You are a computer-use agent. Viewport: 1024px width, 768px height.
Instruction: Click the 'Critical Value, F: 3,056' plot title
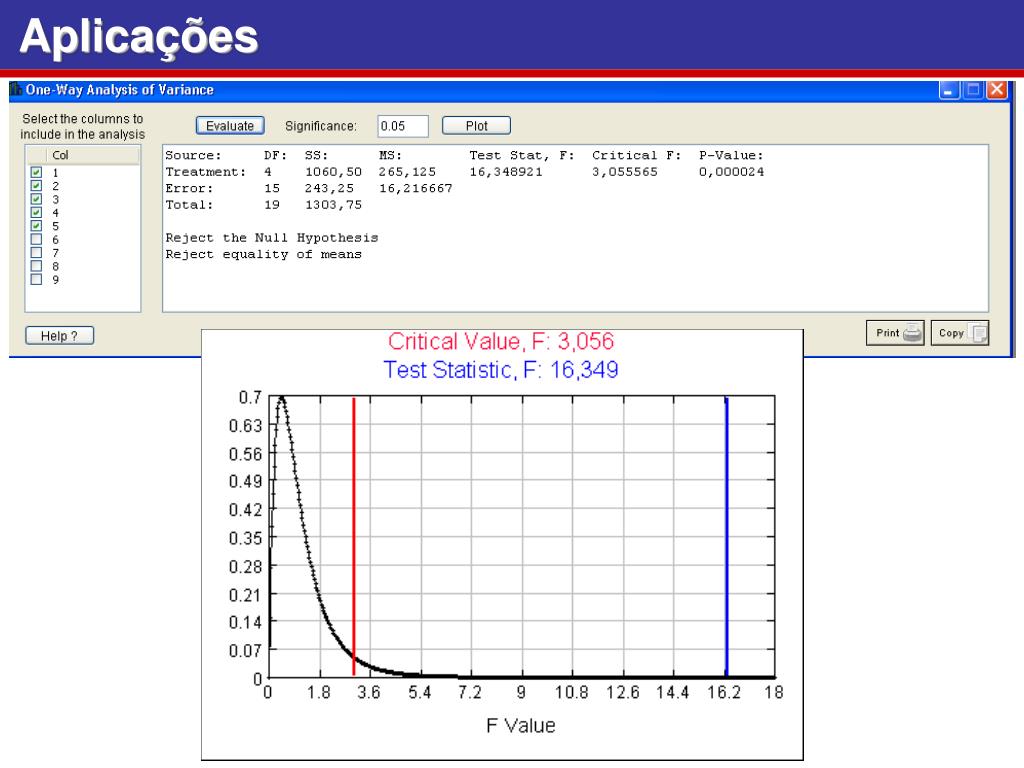[501, 342]
